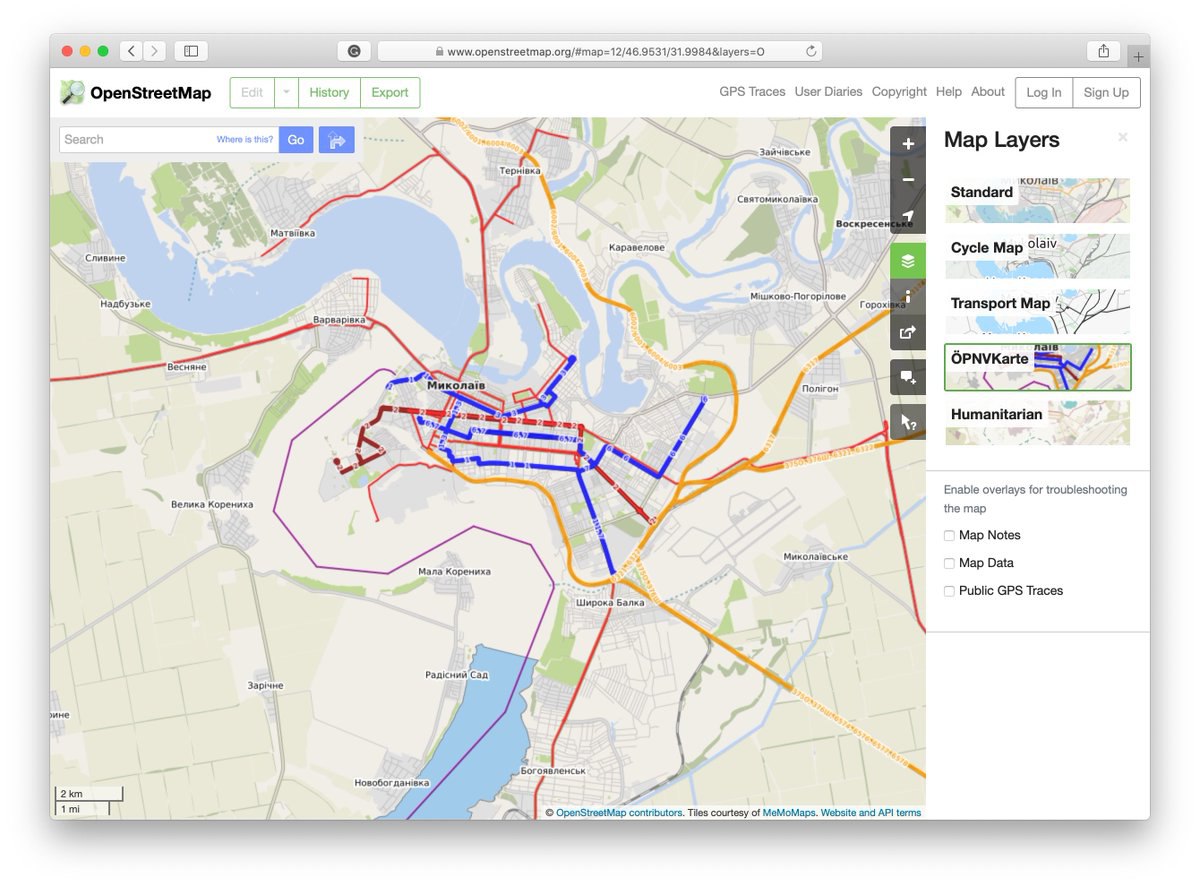Open directions with the blue arrows icon
This screenshot has height=886, width=1200.
click(x=337, y=140)
